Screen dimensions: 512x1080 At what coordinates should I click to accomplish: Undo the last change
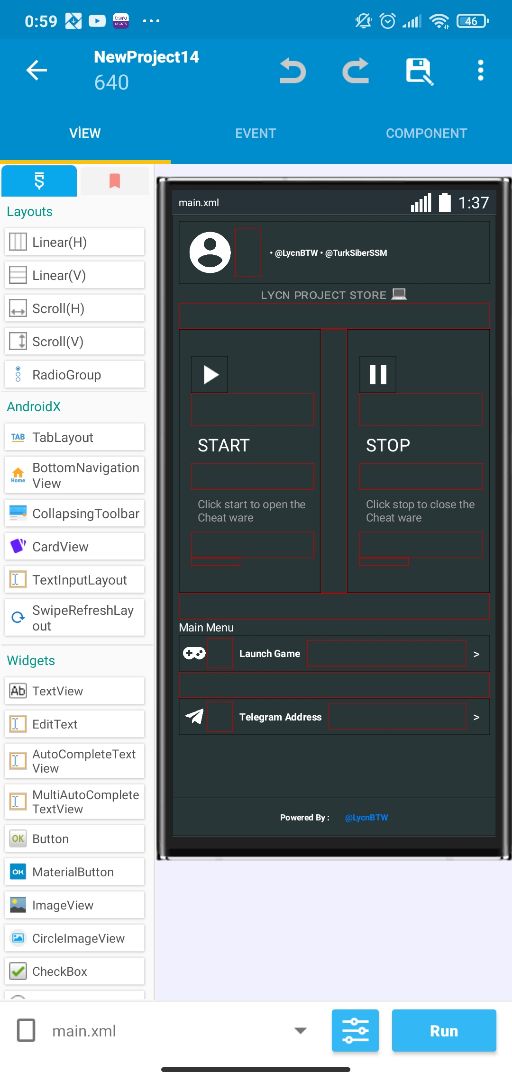click(x=292, y=70)
